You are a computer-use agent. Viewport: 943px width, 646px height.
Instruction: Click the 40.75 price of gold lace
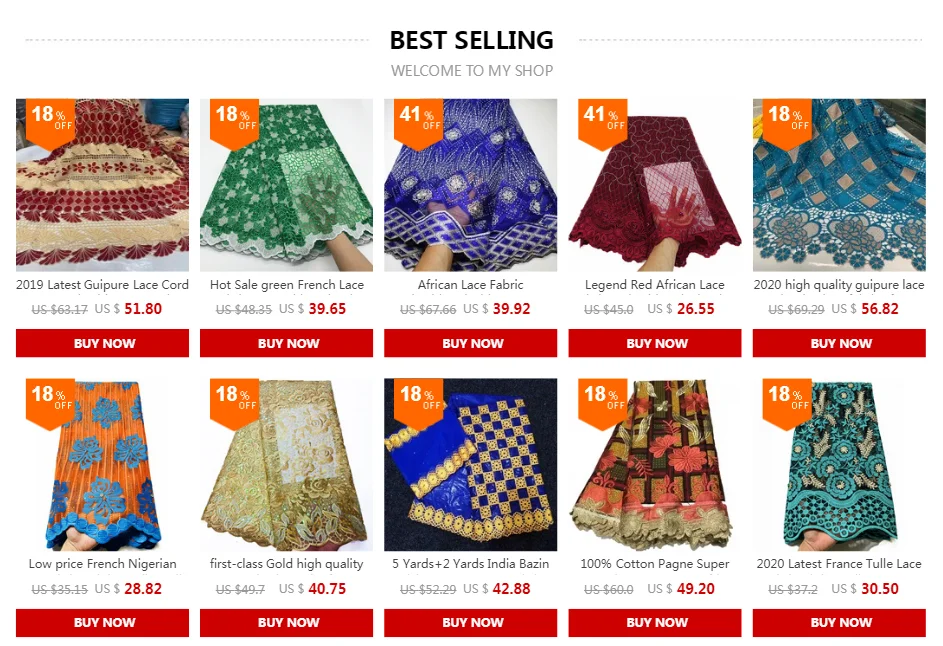(327, 588)
